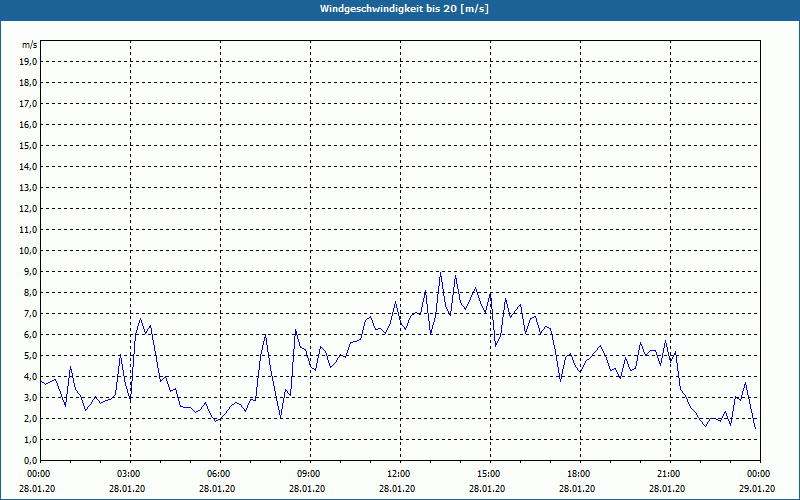Click the '5,0' y-axis label
This screenshot has height=500, width=800.
(31, 356)
